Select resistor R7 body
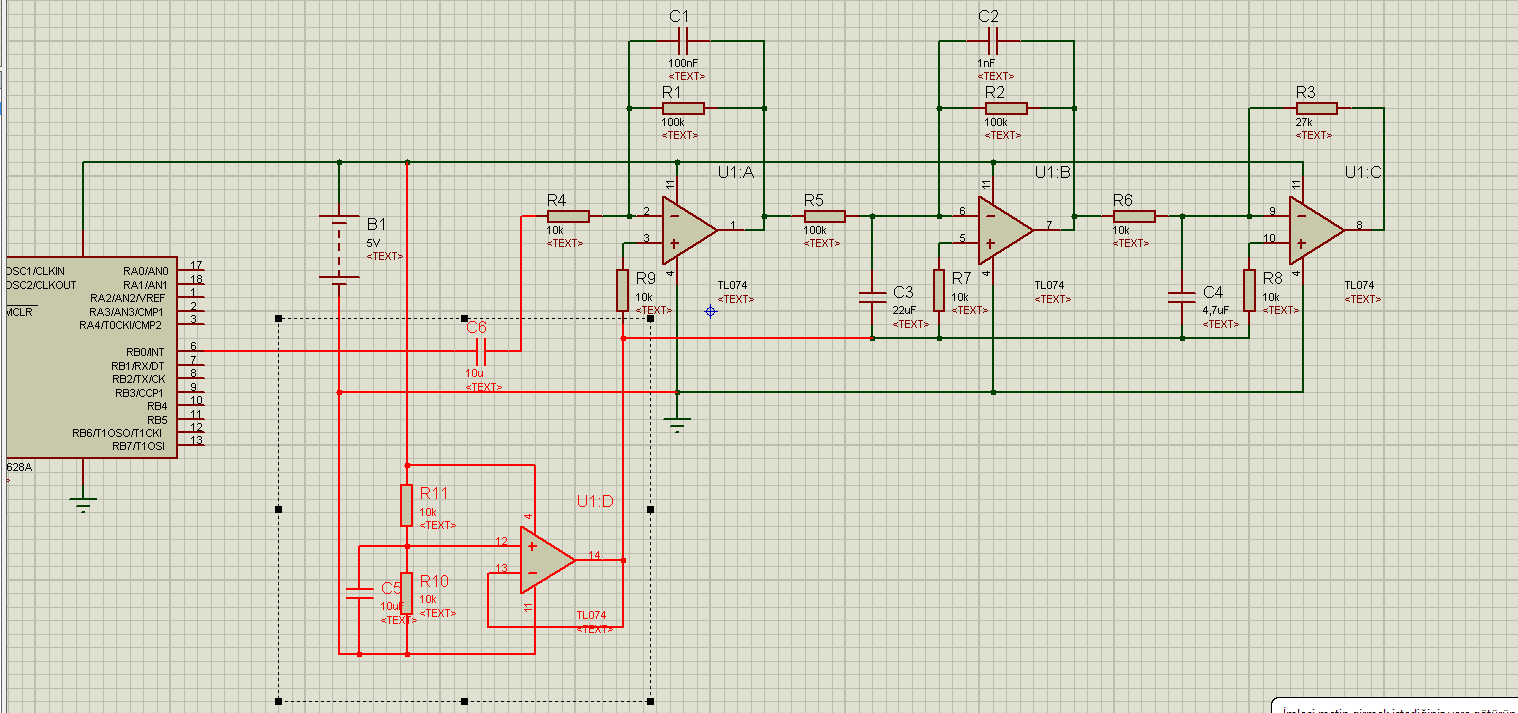 (x=939, y=290)
